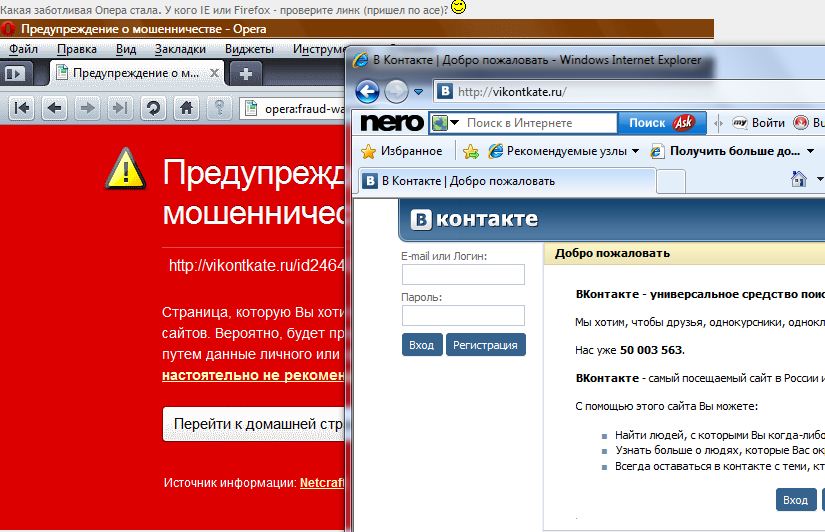The image size is (825, 532).
Task: Click the red icon next to Войти
Action: (x=801, y=123)
